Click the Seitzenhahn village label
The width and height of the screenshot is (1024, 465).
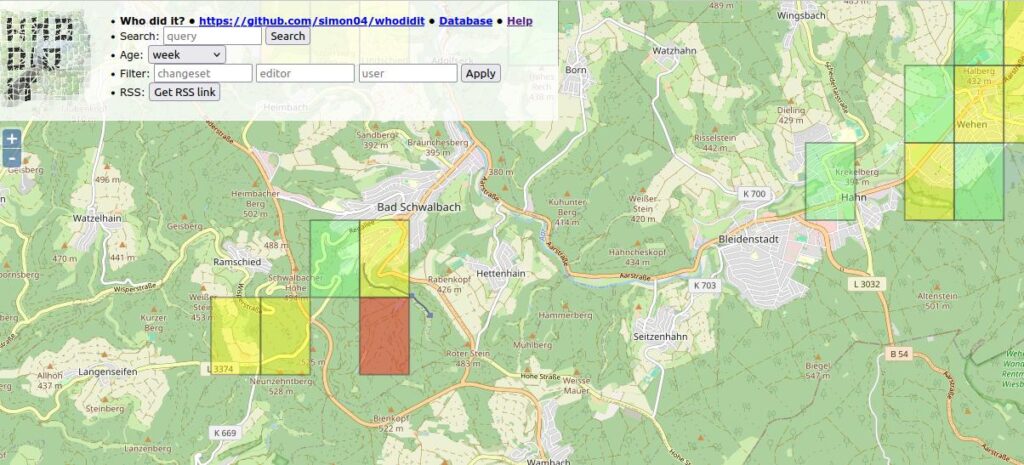click(660, 337)
